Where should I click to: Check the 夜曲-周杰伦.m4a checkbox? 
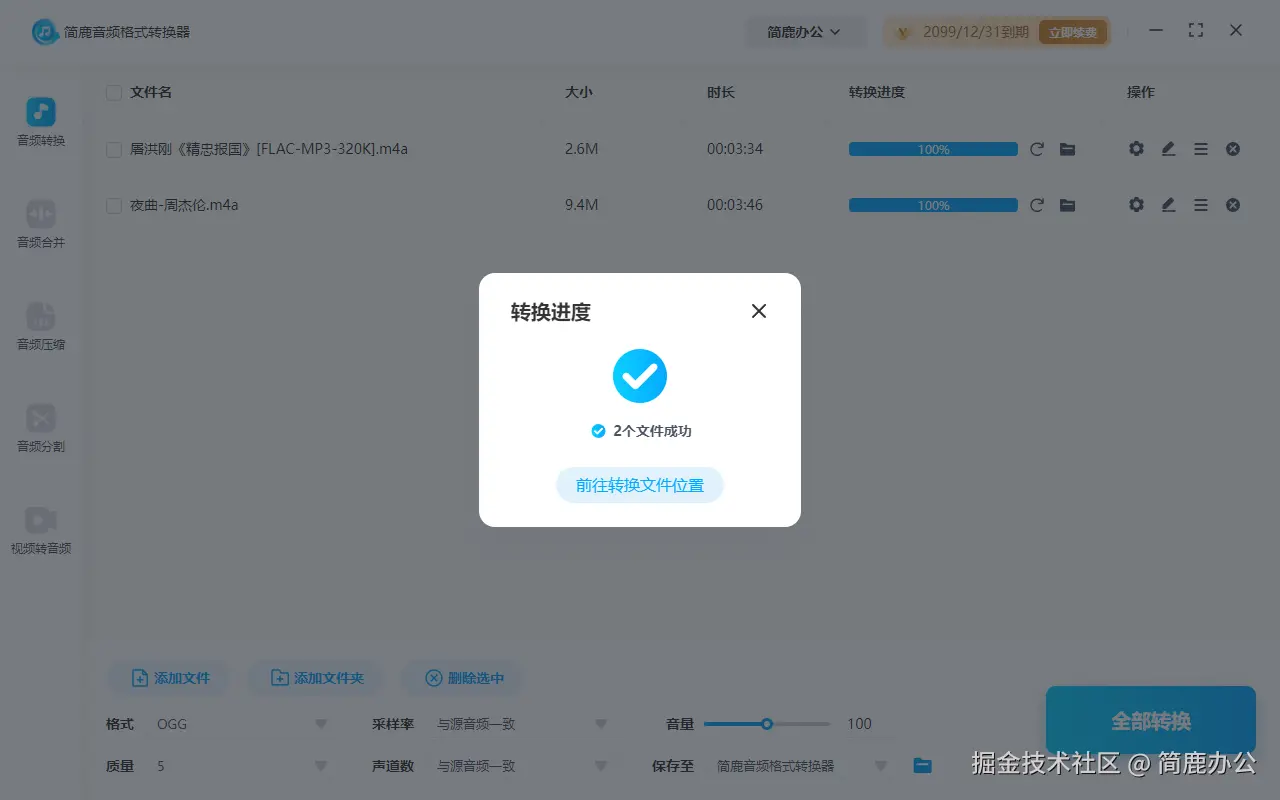pyautogui.click(x=114, y=206)
